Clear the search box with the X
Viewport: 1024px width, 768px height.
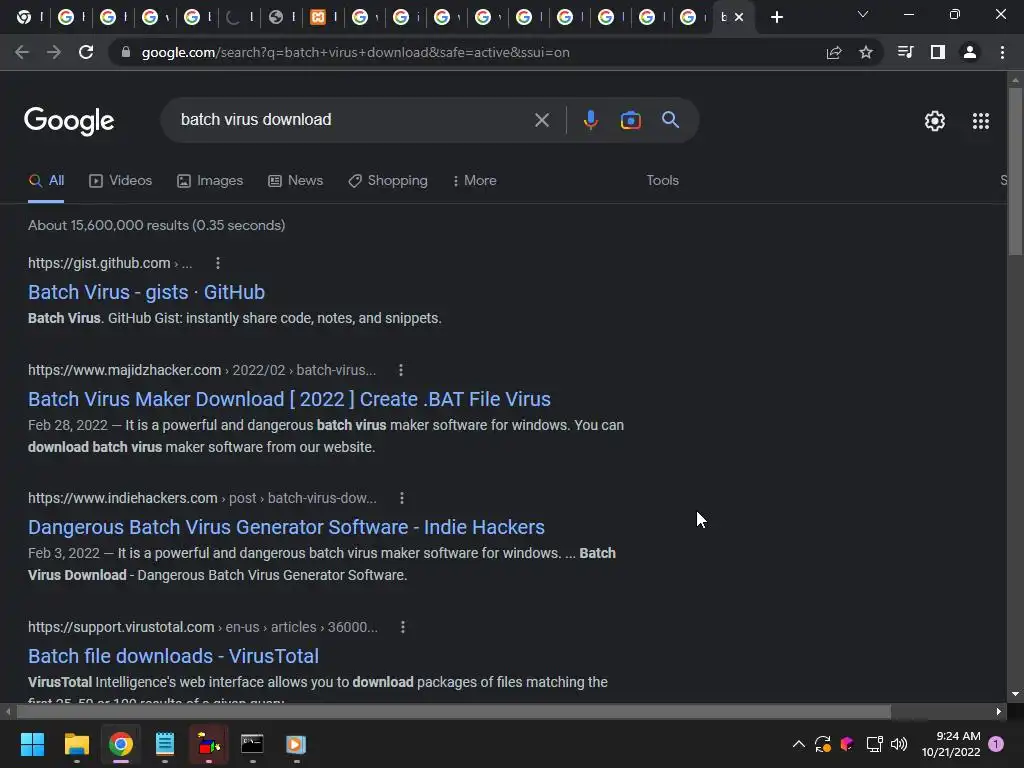click(542, 120)
